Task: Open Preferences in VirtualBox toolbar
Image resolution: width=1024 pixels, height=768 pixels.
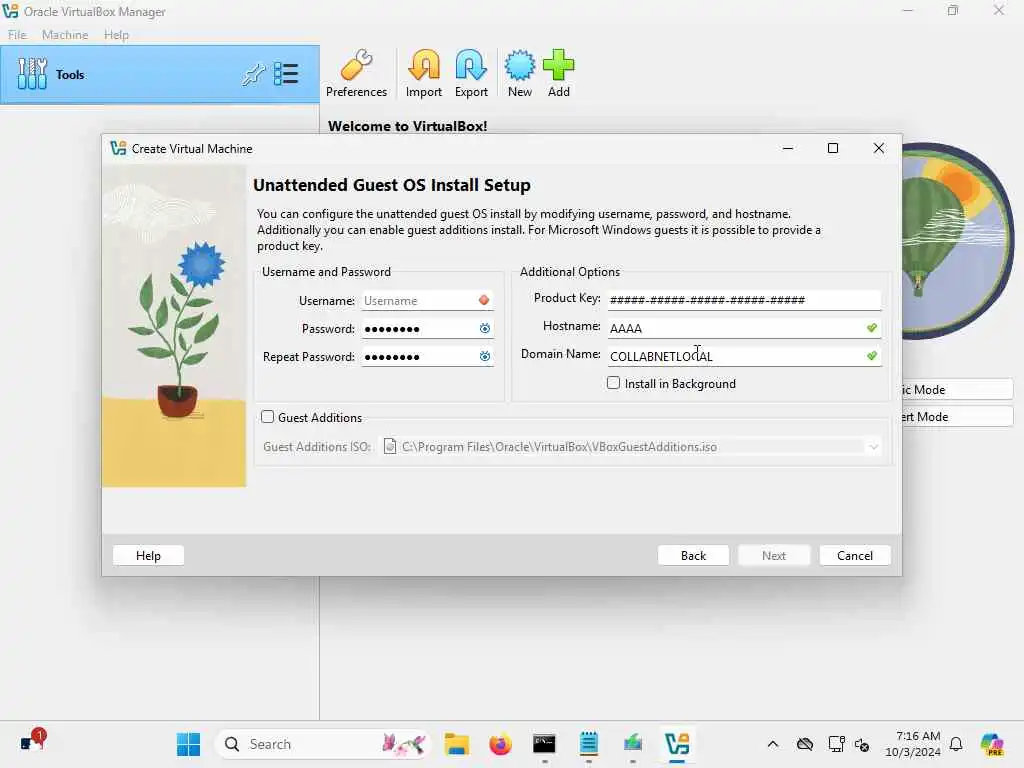Action: (x=356, y=74)
